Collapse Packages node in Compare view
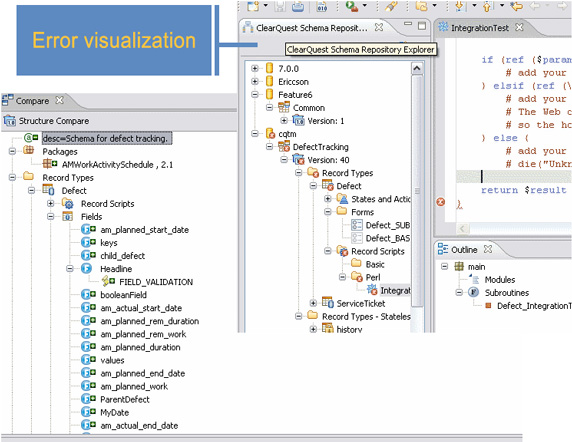 [x=12, y=151]
